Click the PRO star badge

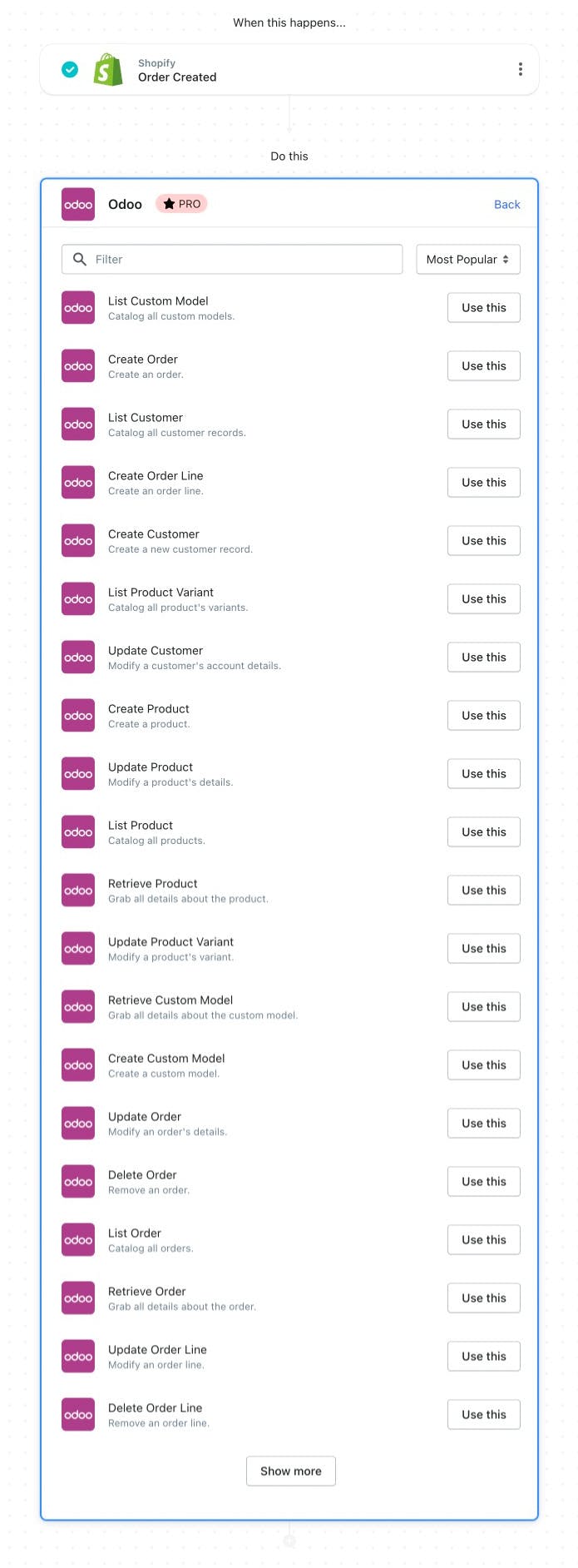pos(181,204)
